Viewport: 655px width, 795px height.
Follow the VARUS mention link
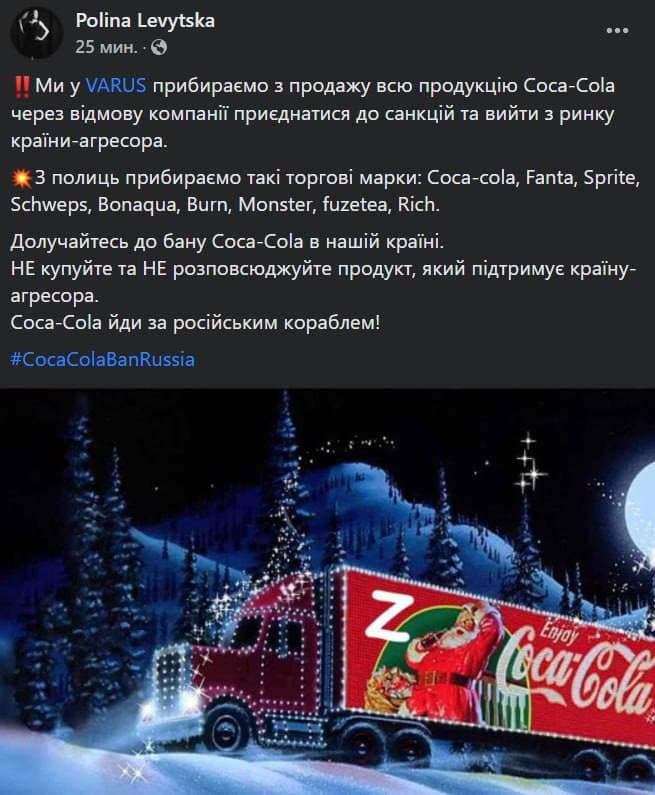click(116, 85)
